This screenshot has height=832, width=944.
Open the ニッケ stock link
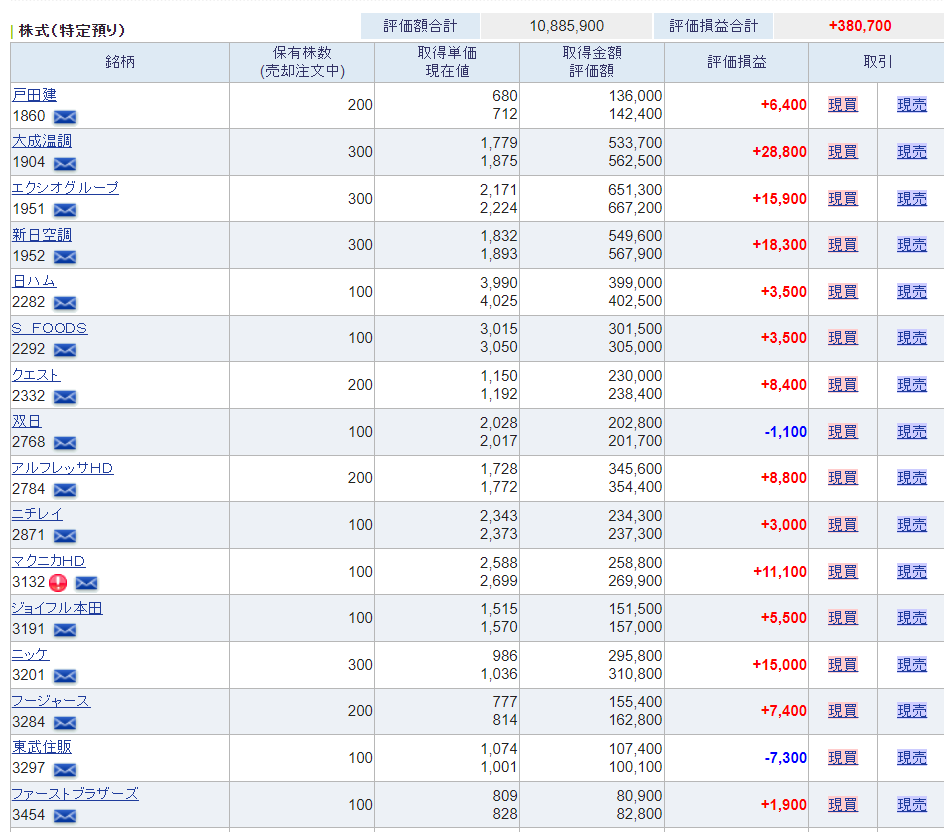pos(31,654)
